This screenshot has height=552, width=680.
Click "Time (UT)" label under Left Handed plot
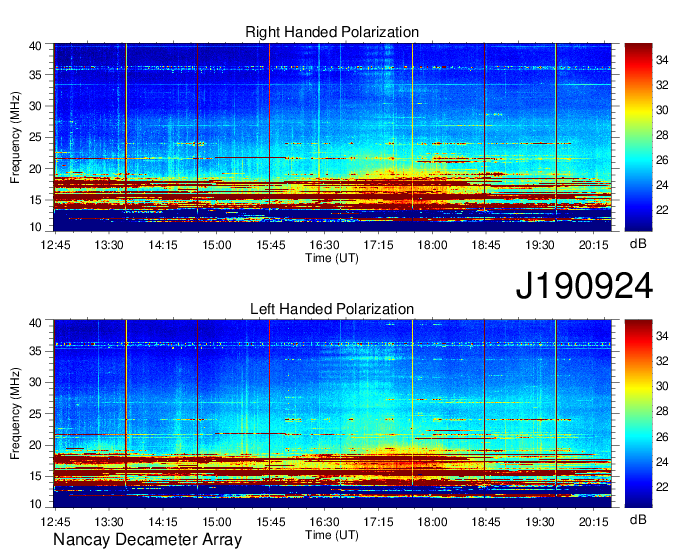point(332,535)
